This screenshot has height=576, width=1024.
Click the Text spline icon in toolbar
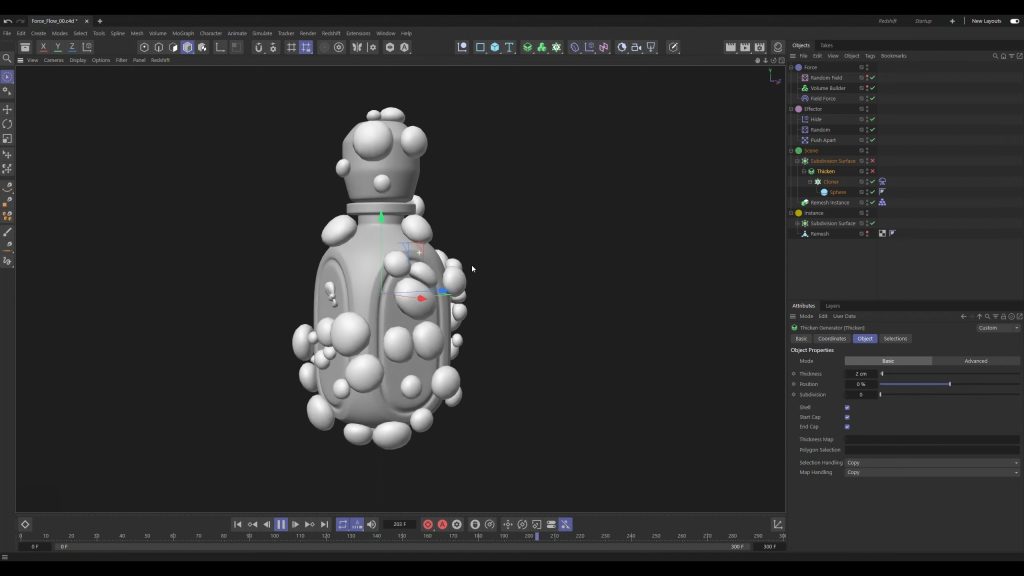click(509, 47)
